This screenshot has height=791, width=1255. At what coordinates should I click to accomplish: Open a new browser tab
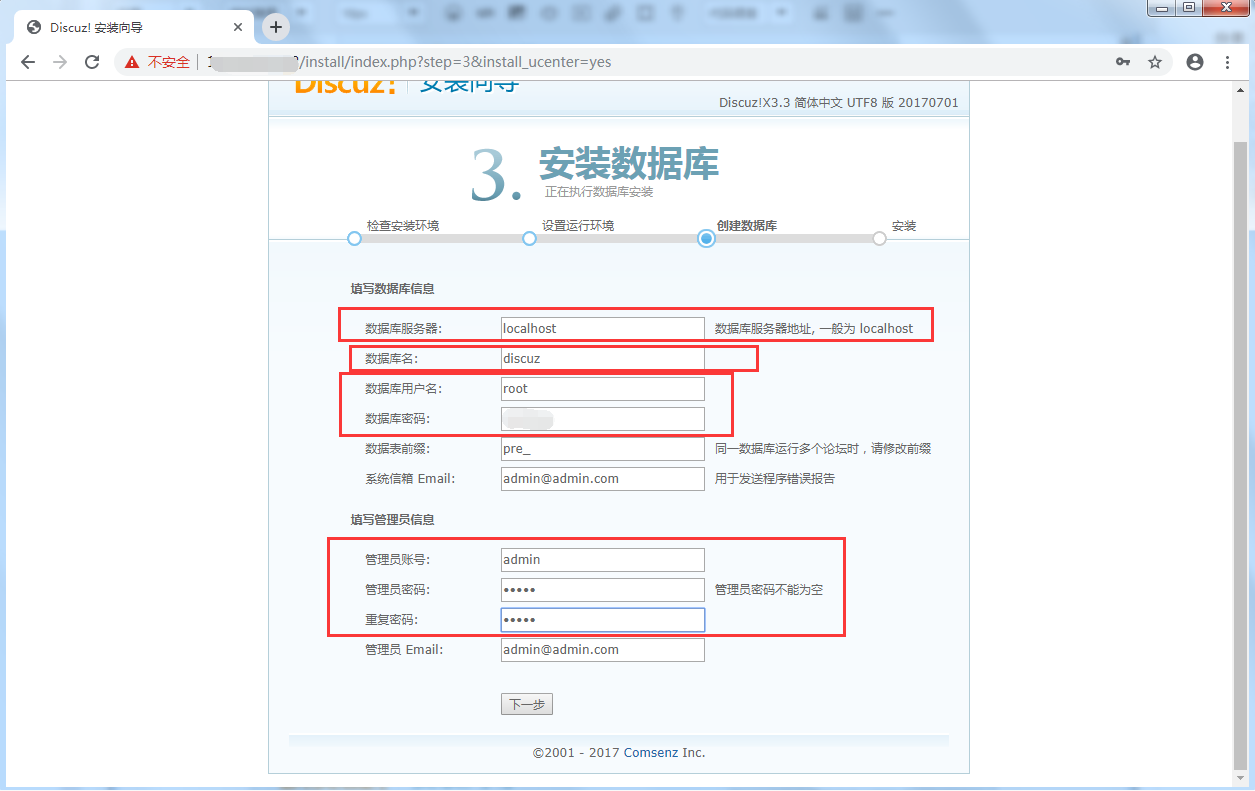pos(275,27)
